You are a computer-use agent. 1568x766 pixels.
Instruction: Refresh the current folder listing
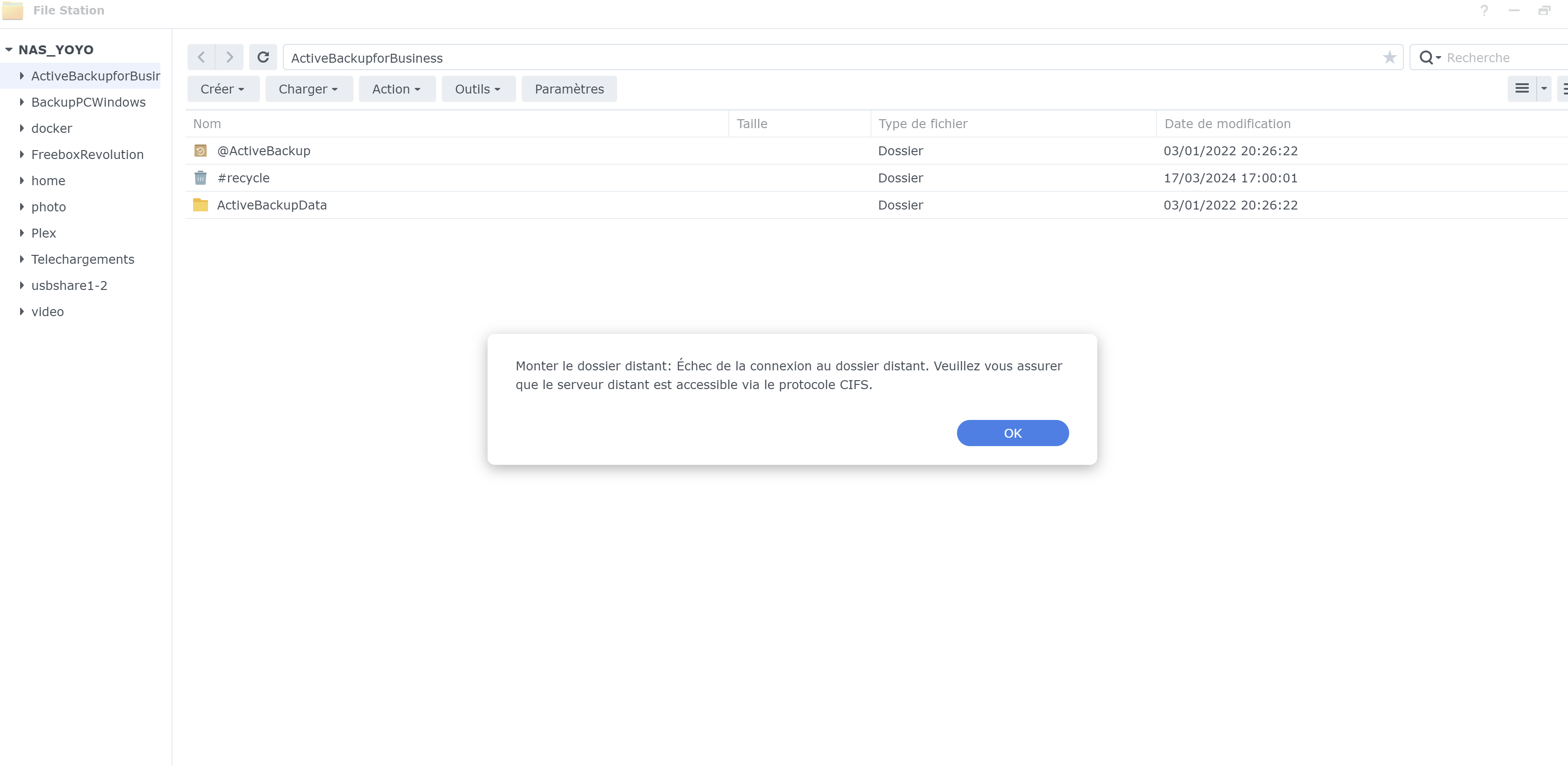pyautogui.click(x=263, y=57)
